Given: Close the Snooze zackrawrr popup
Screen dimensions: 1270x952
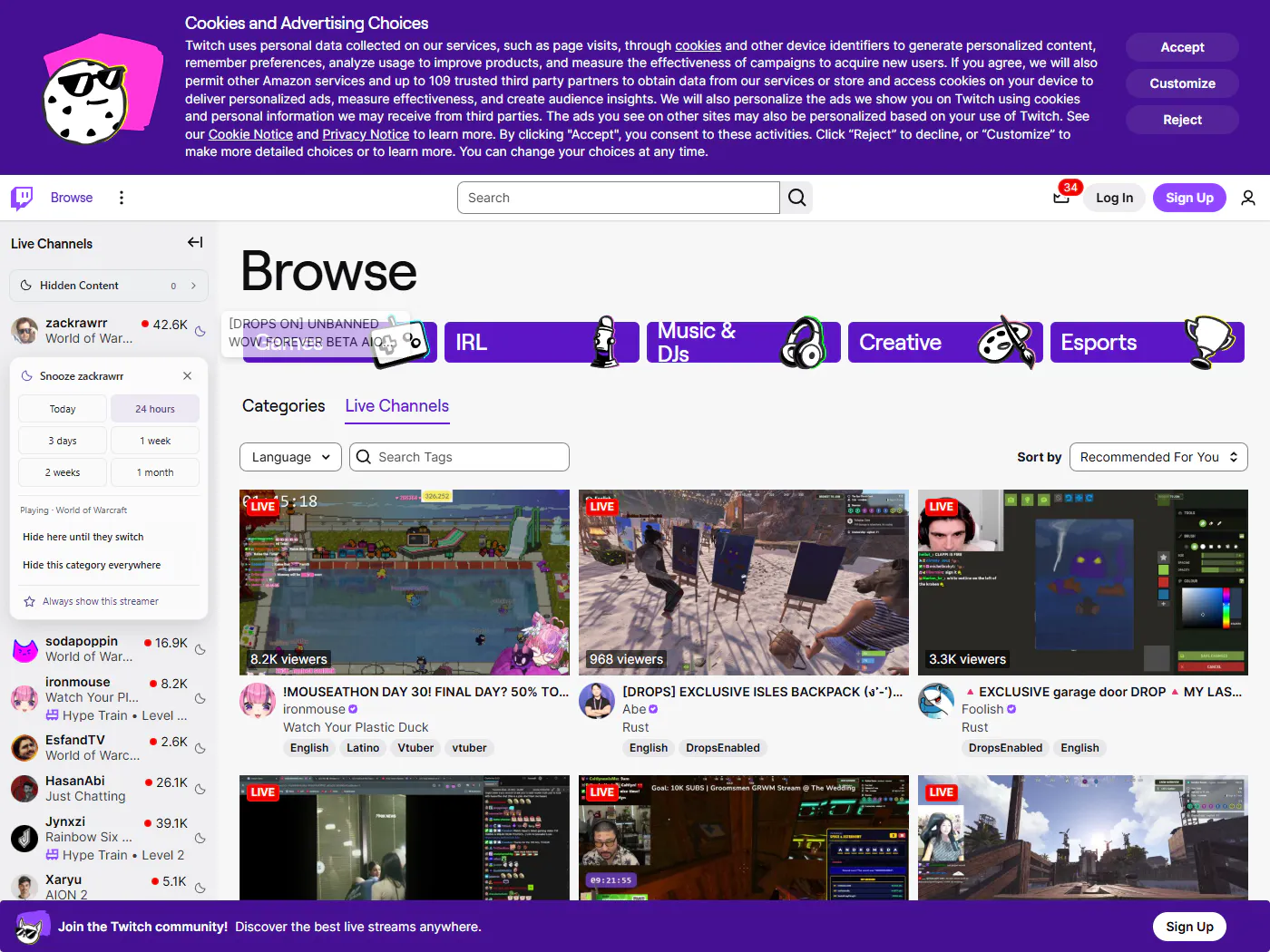Looking at the screenshot, I should coord(187,375).
